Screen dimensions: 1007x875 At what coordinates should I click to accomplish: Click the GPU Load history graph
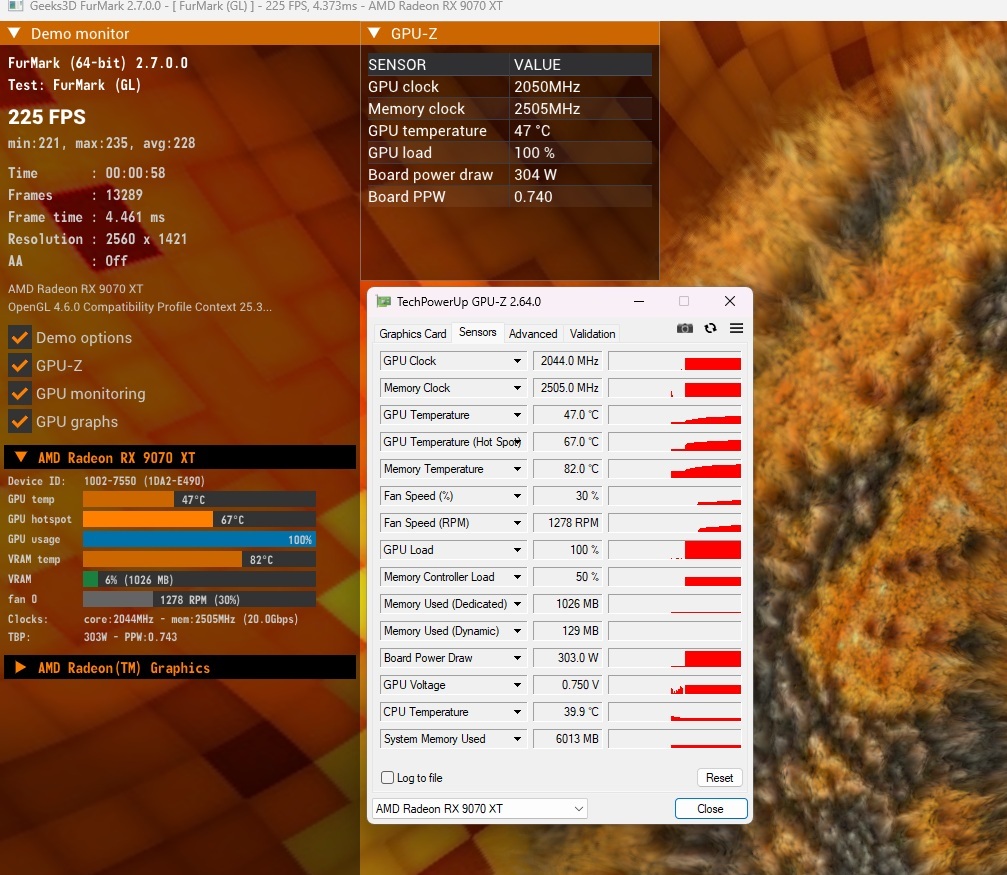[674, 550]
